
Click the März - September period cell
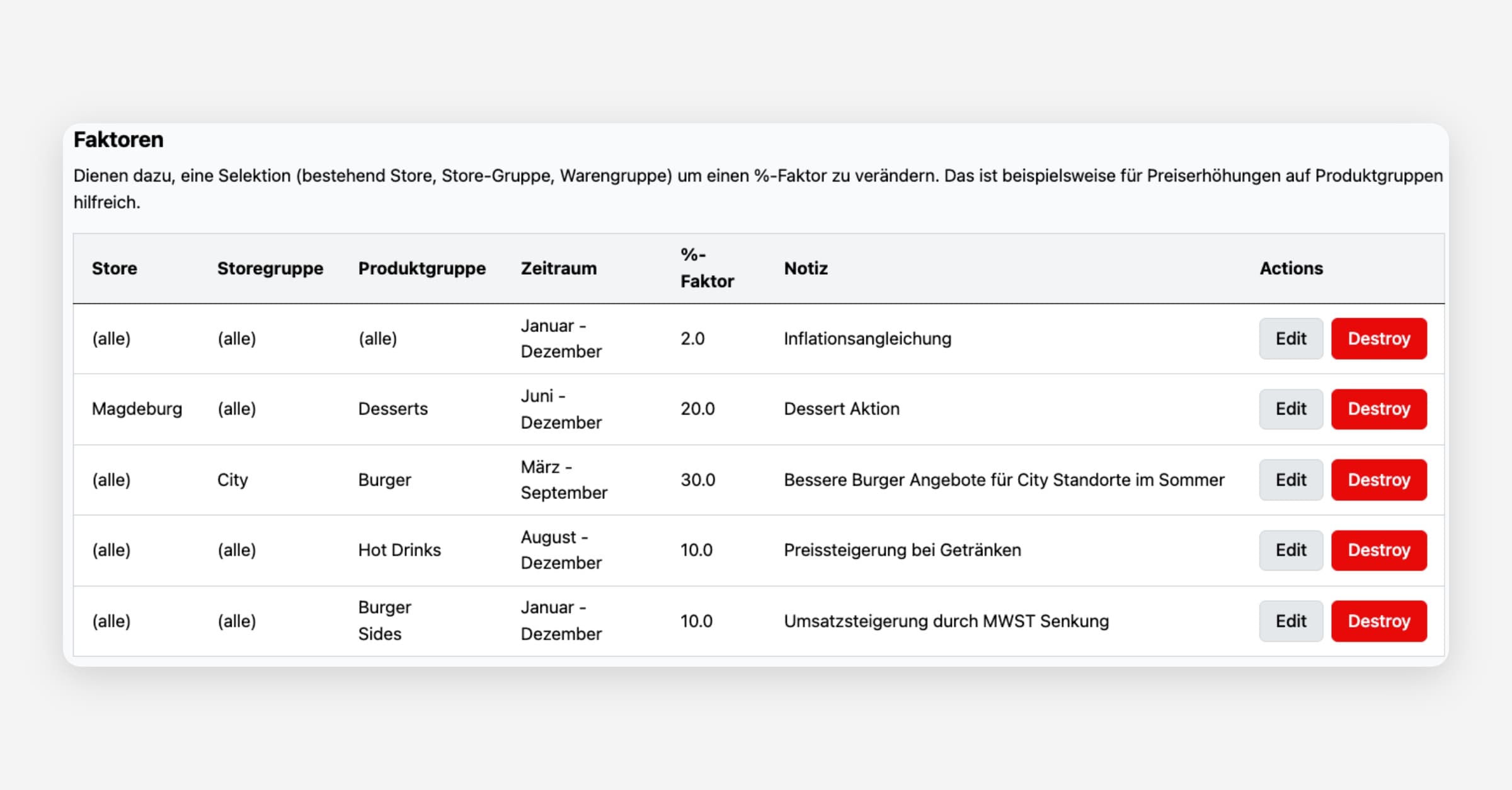point(564,479)
